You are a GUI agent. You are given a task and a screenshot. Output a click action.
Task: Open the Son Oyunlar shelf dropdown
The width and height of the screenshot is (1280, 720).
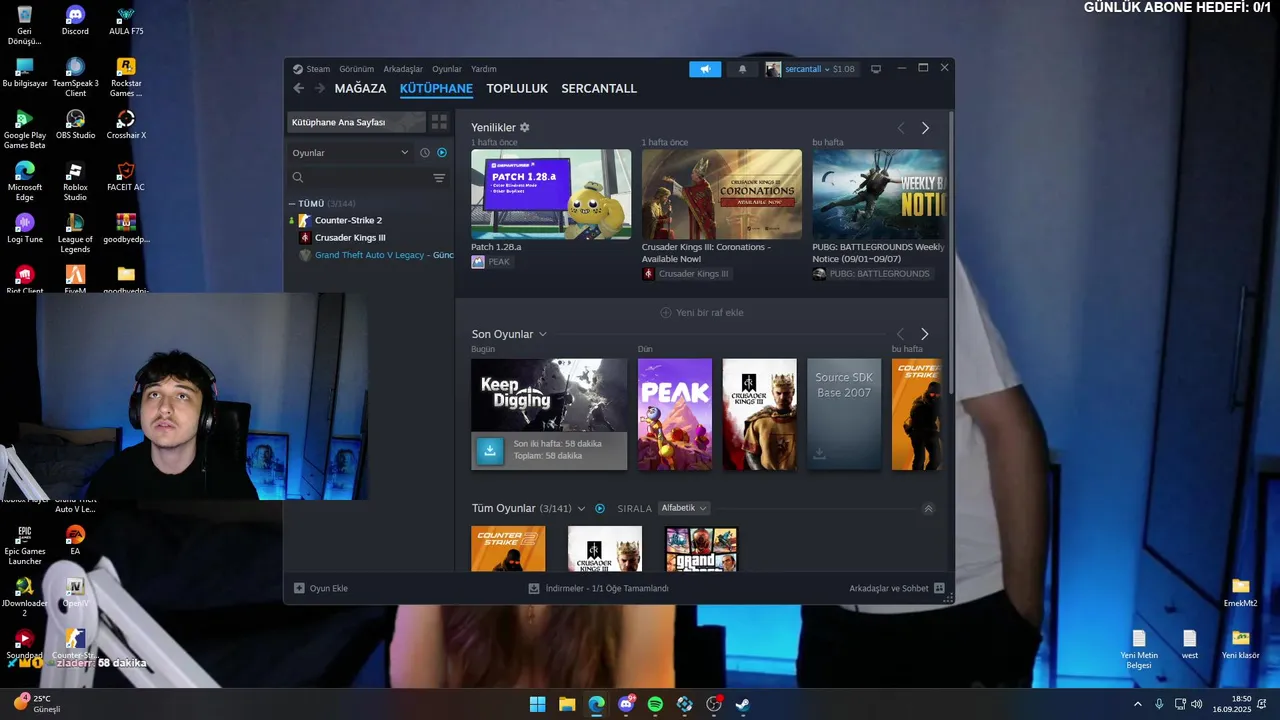click(x=542, y=334)
